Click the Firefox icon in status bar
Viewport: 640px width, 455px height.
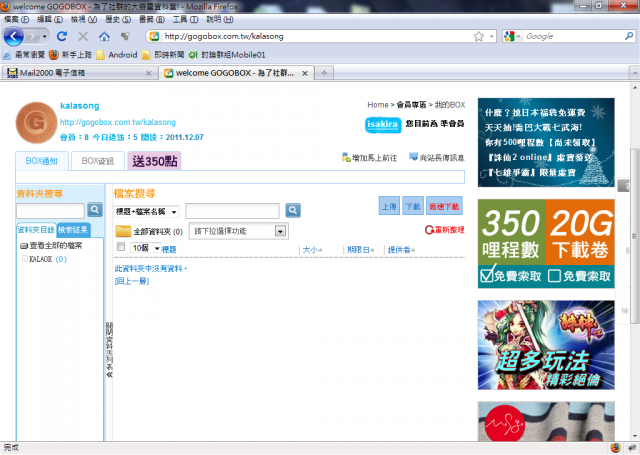pos(616,448)
